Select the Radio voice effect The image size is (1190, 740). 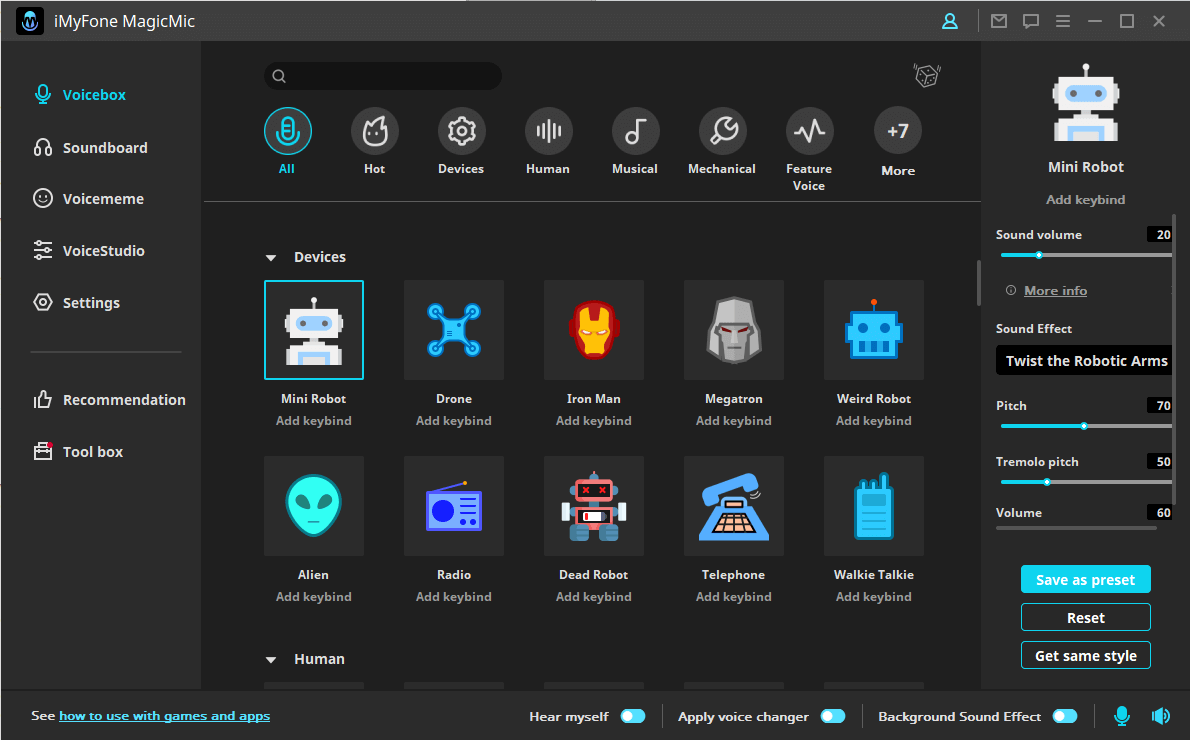click(454, 505)
